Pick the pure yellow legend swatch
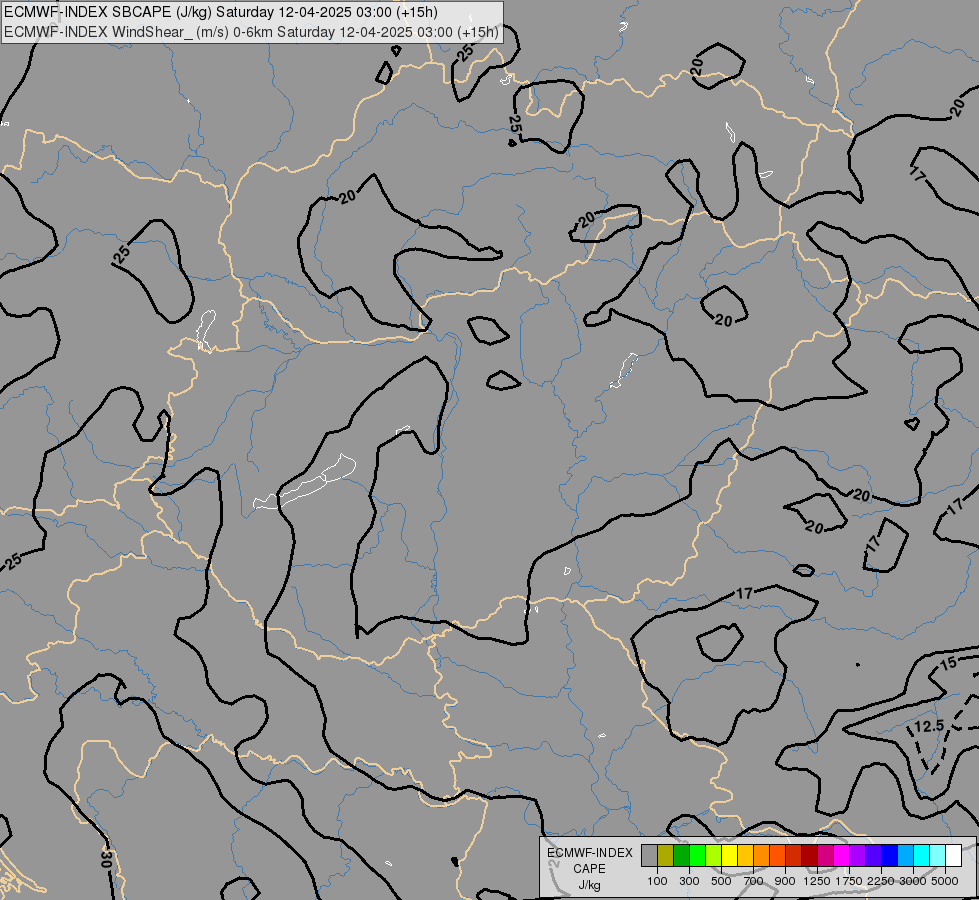 click(x=729, y=855)
